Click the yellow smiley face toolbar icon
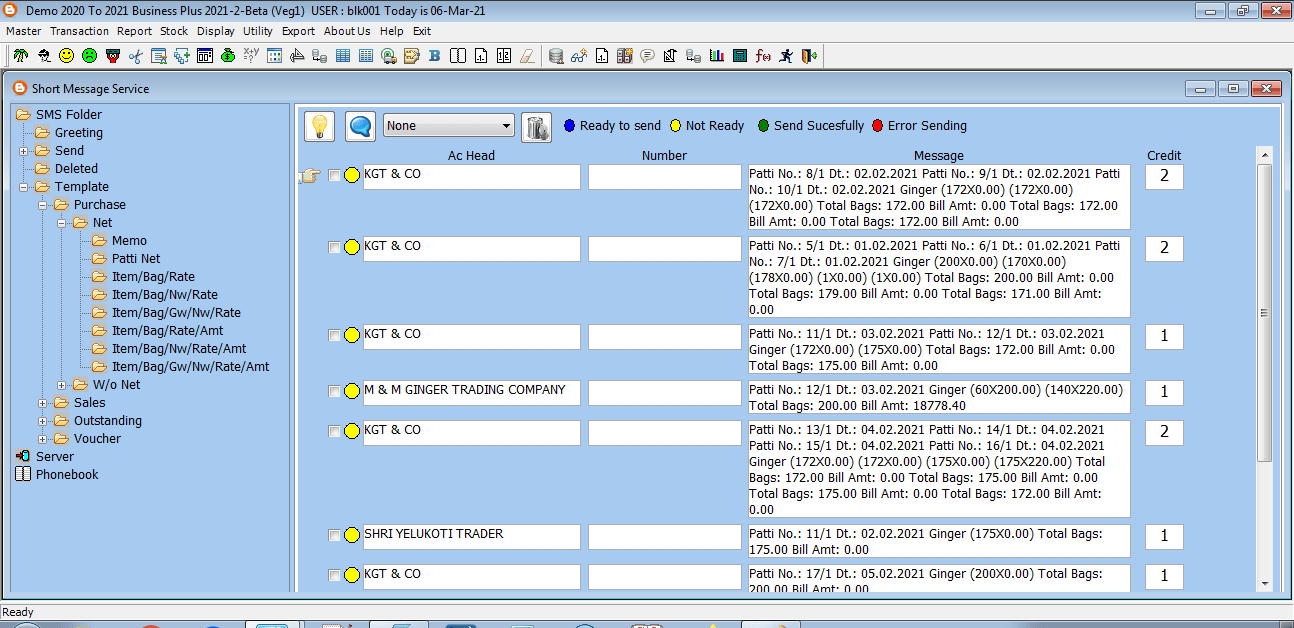This screenshot has height=628, width=1294. coord(67,56)
